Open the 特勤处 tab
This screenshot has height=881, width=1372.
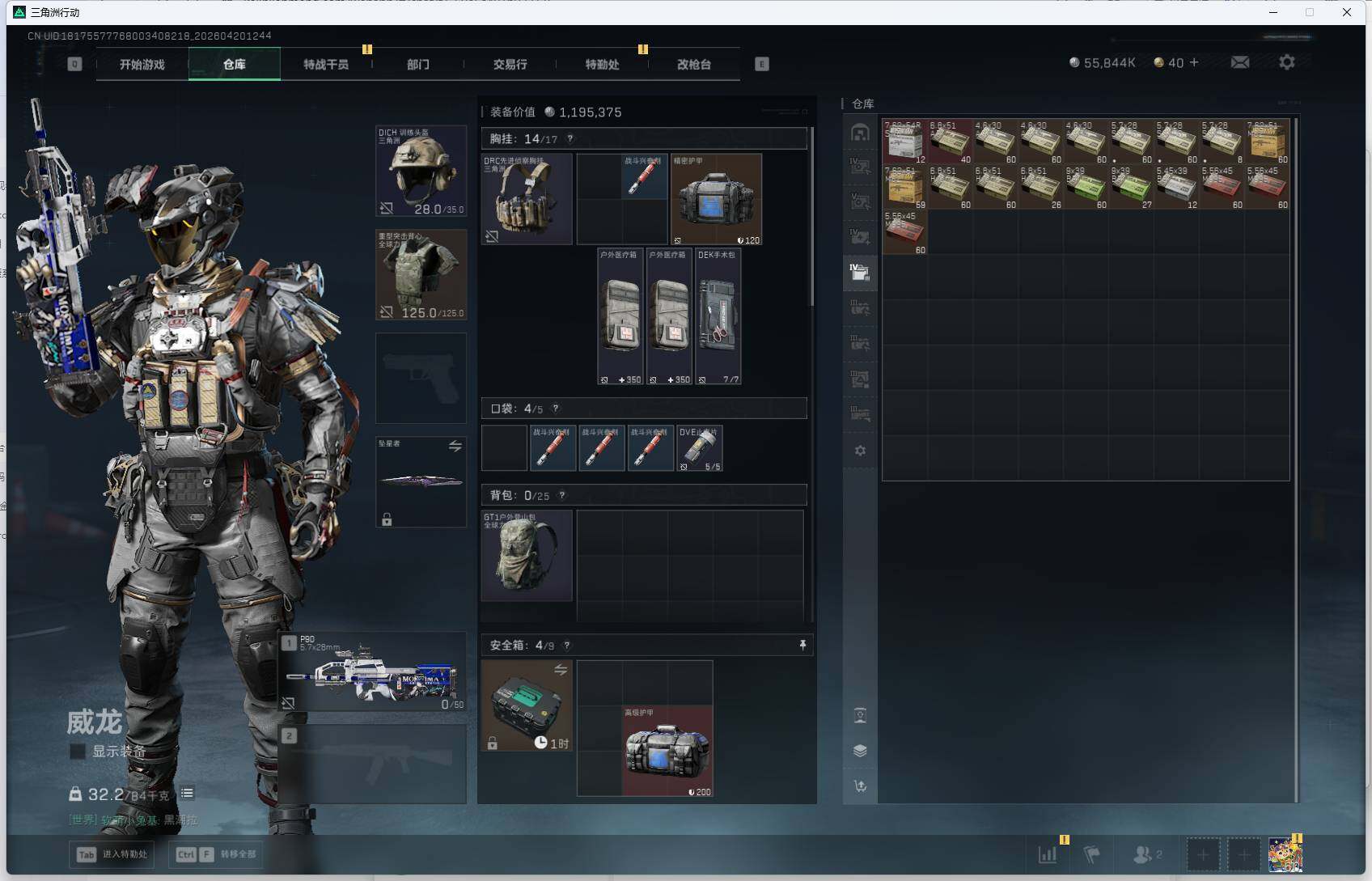point(603,64)
